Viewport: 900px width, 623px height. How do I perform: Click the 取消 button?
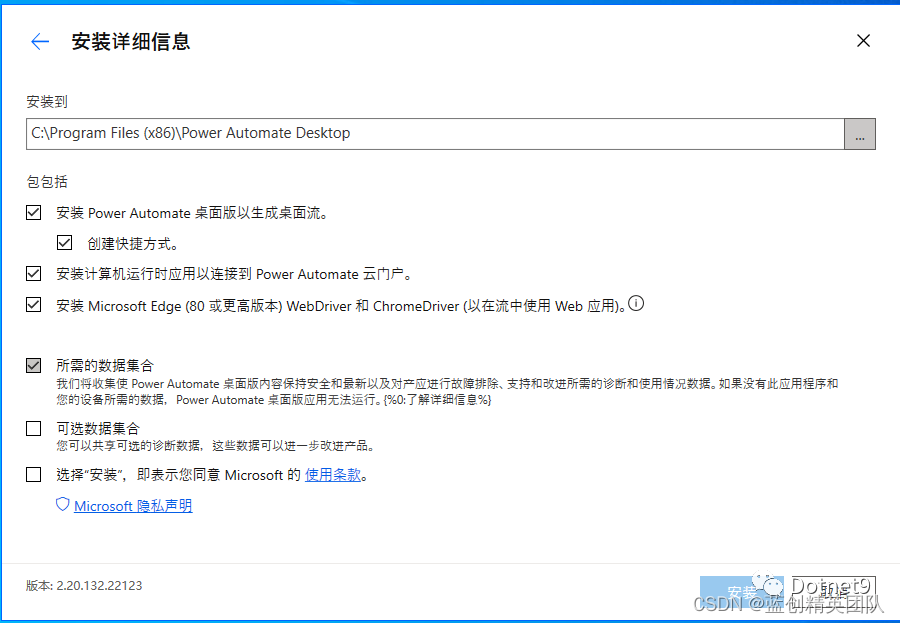point(833,591)
